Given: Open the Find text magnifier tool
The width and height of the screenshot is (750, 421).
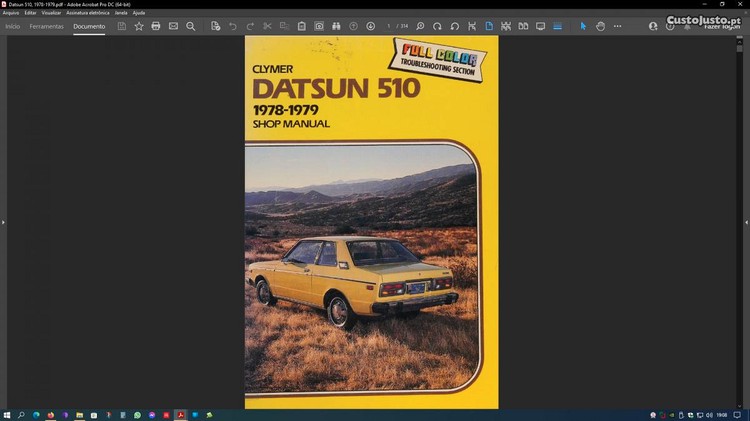Looking at the screenshot, I should click(191, 26).
